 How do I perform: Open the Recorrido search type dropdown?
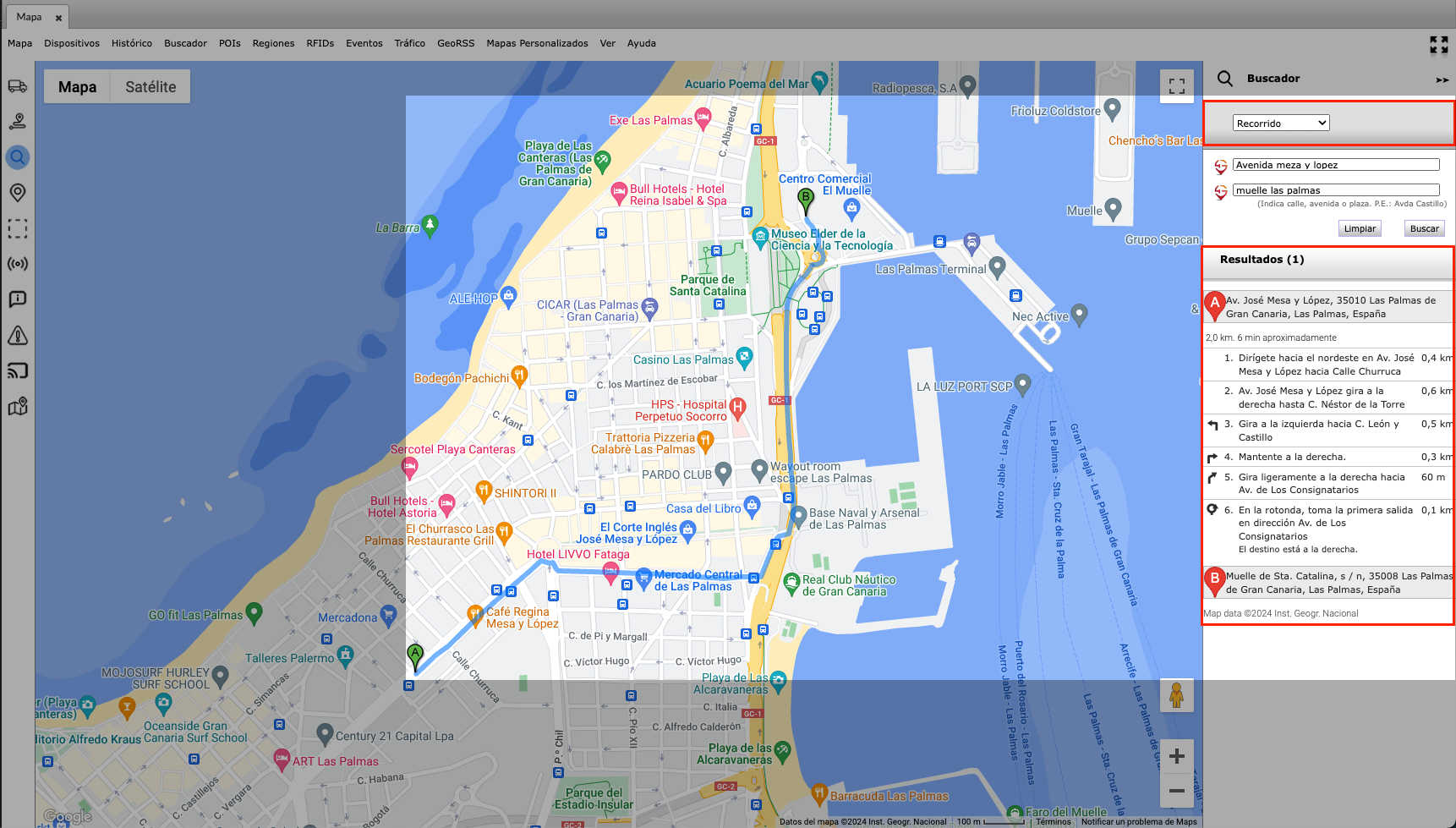(1281, 123)
